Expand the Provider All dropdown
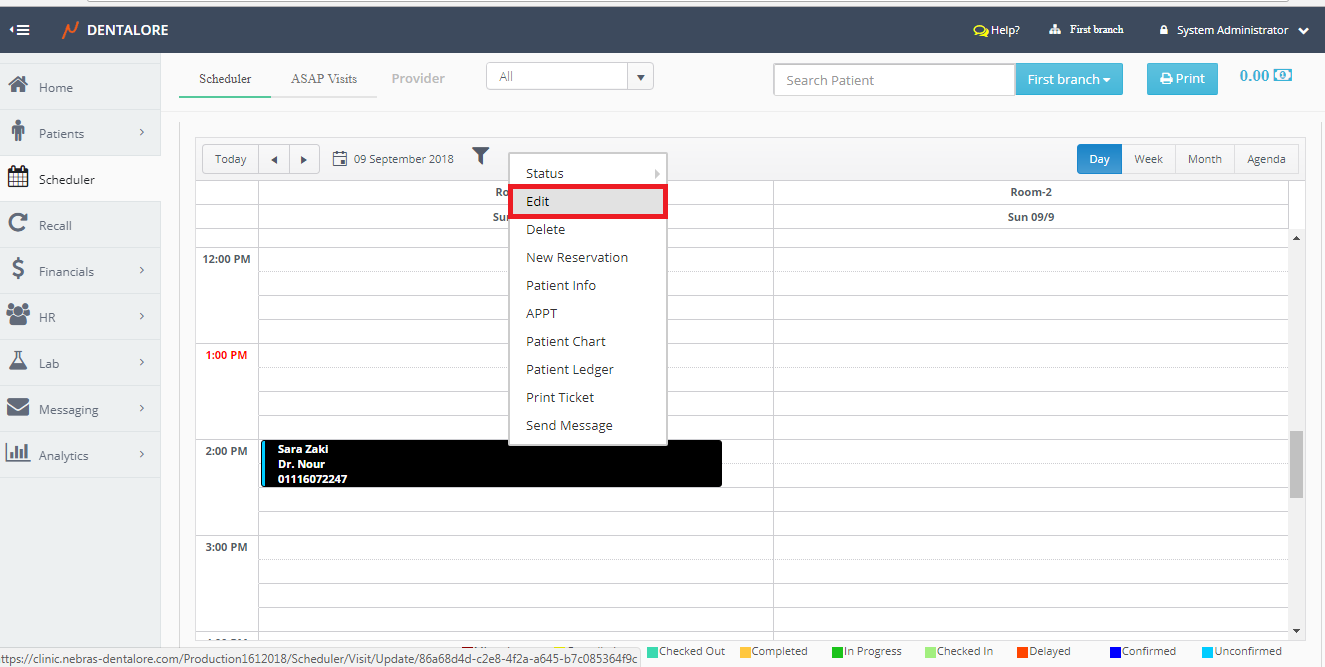1325x667 pixels. click(x=640, y=77)
